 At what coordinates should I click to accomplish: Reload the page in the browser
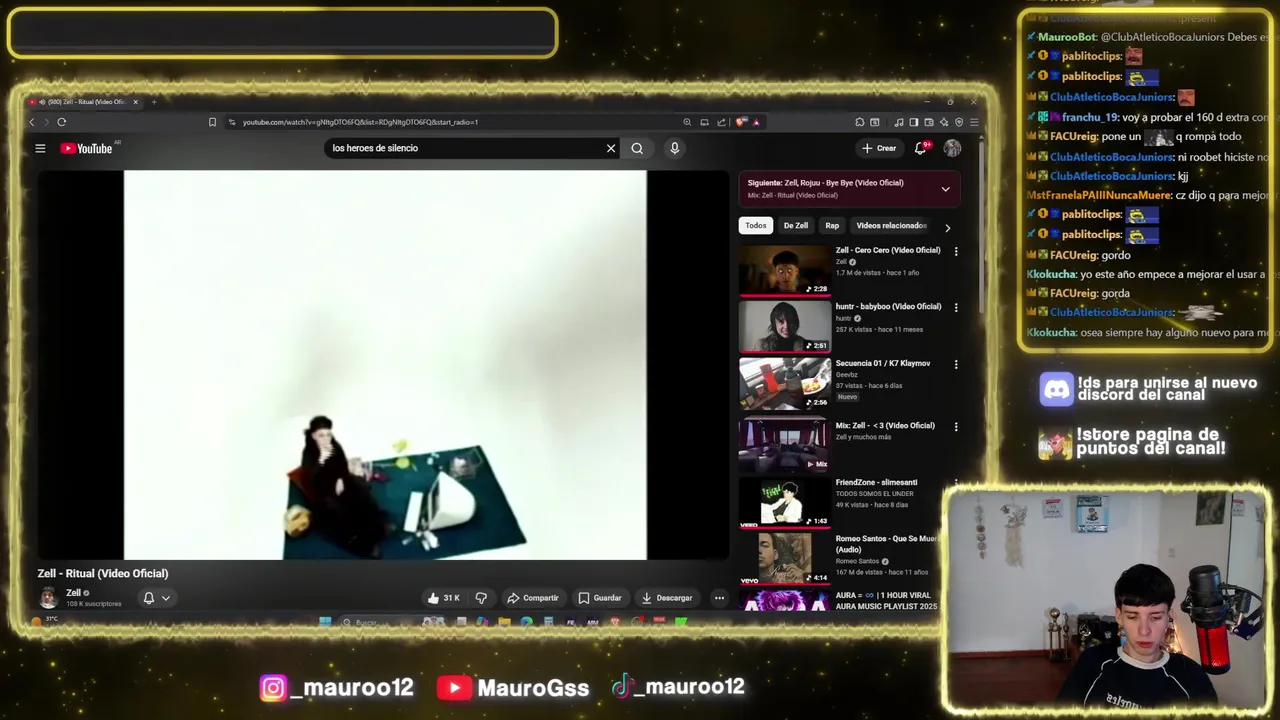coord(61,122)
